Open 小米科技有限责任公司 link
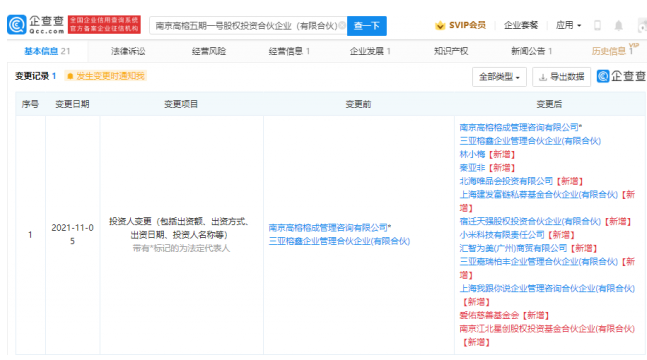Screen dimensions: 647x360 coord(502,235)
